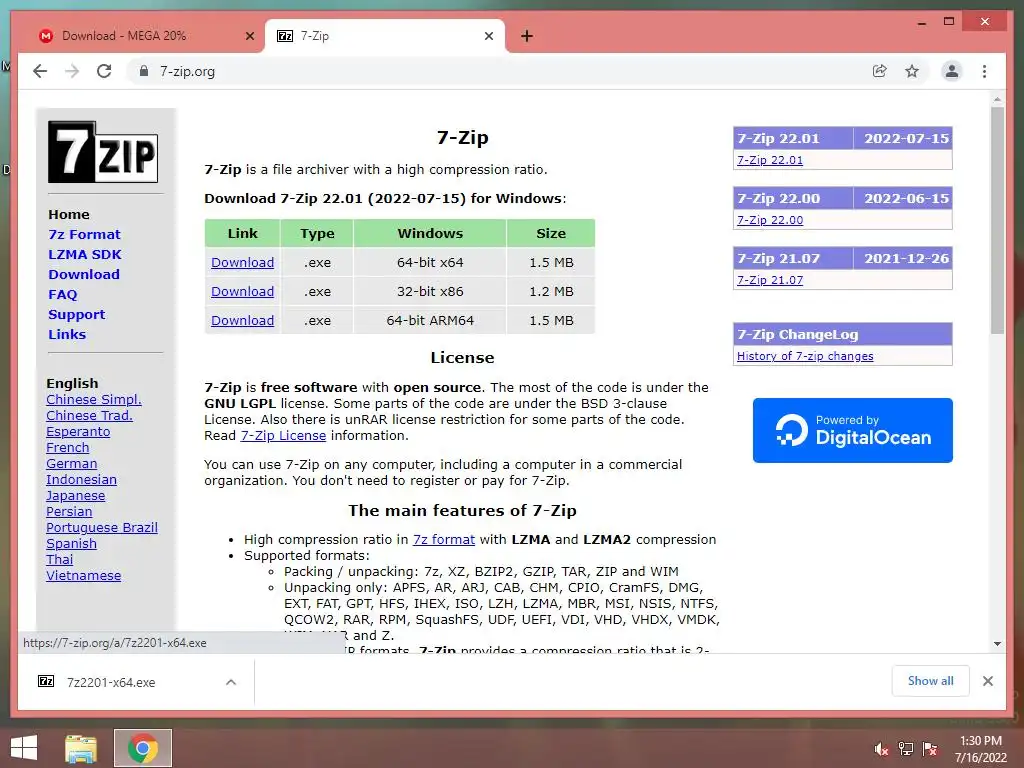Click the scrollbar down arrow

[x=997, y=644]
